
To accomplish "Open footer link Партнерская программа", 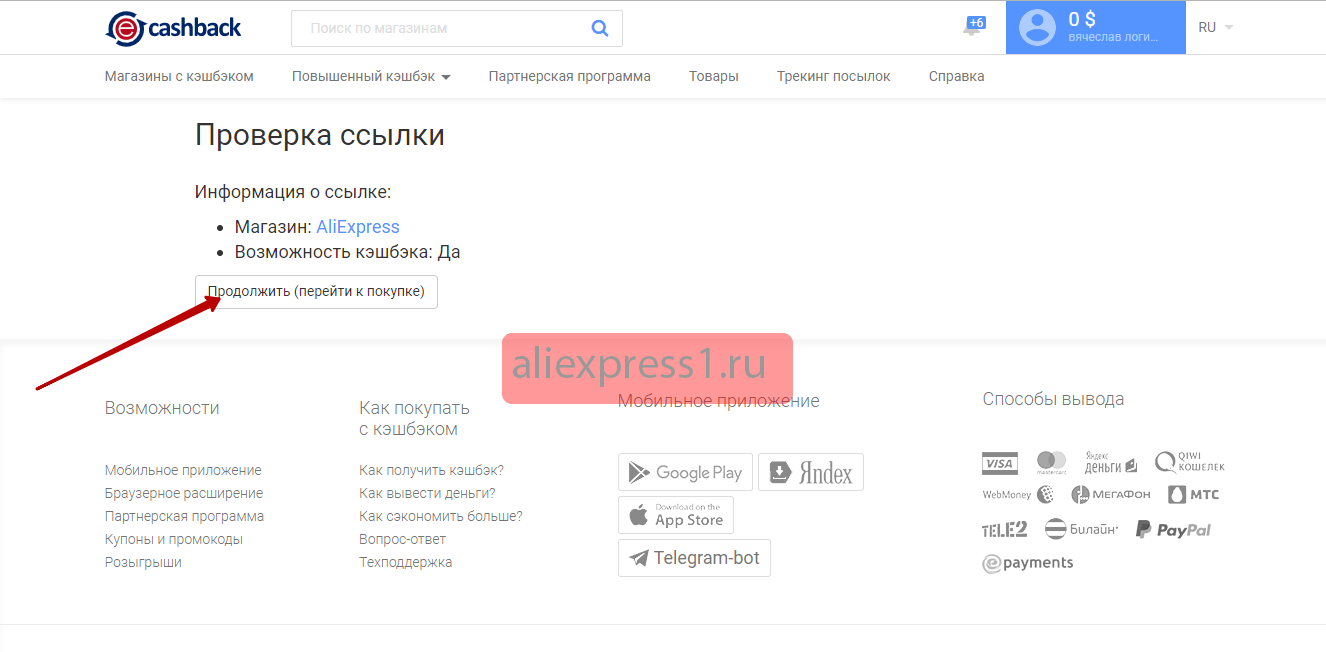I will (x=185, y=516).
